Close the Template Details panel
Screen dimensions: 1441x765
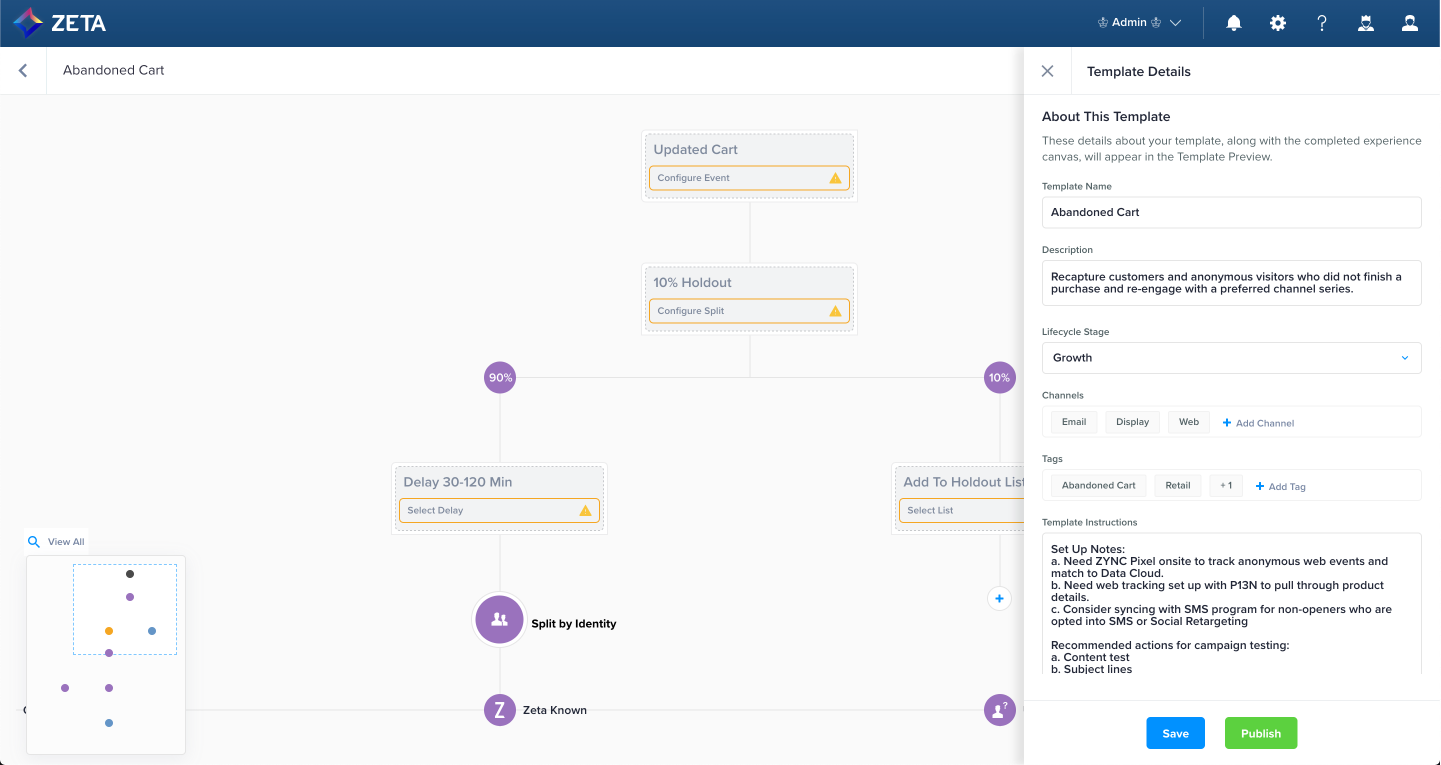(1047, 71)
